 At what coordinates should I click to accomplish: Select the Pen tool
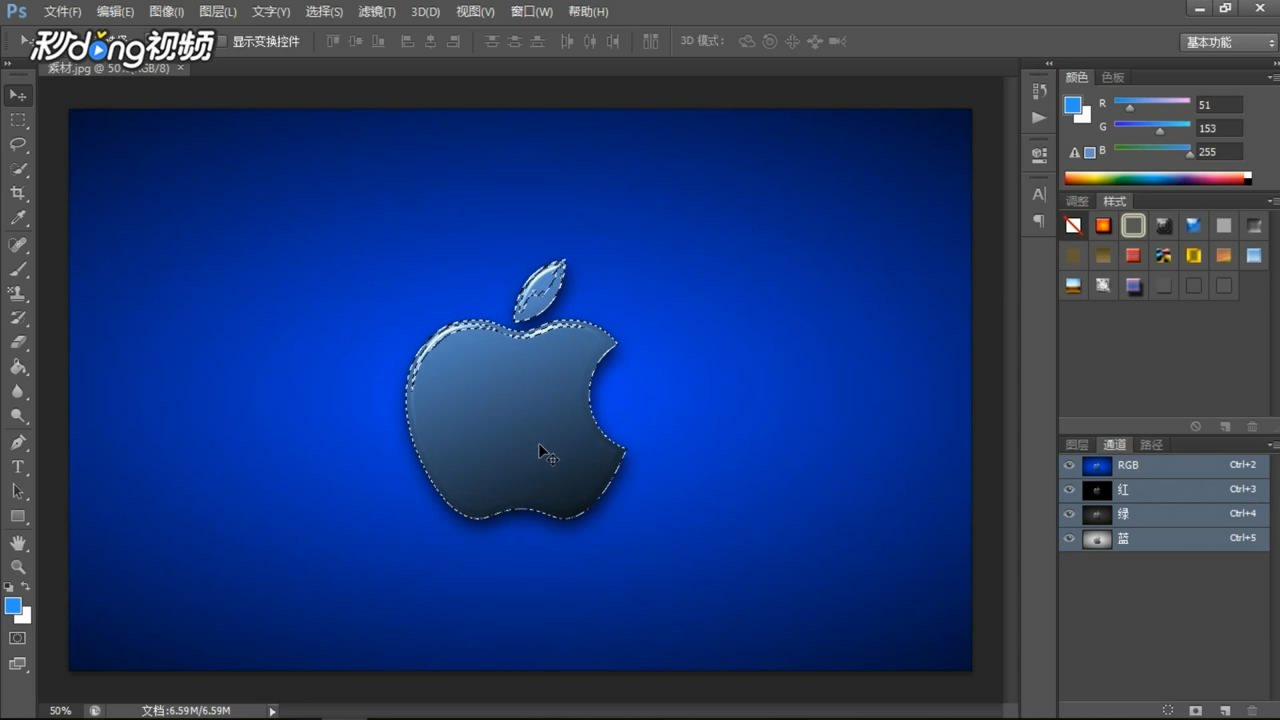coord(18,443)
